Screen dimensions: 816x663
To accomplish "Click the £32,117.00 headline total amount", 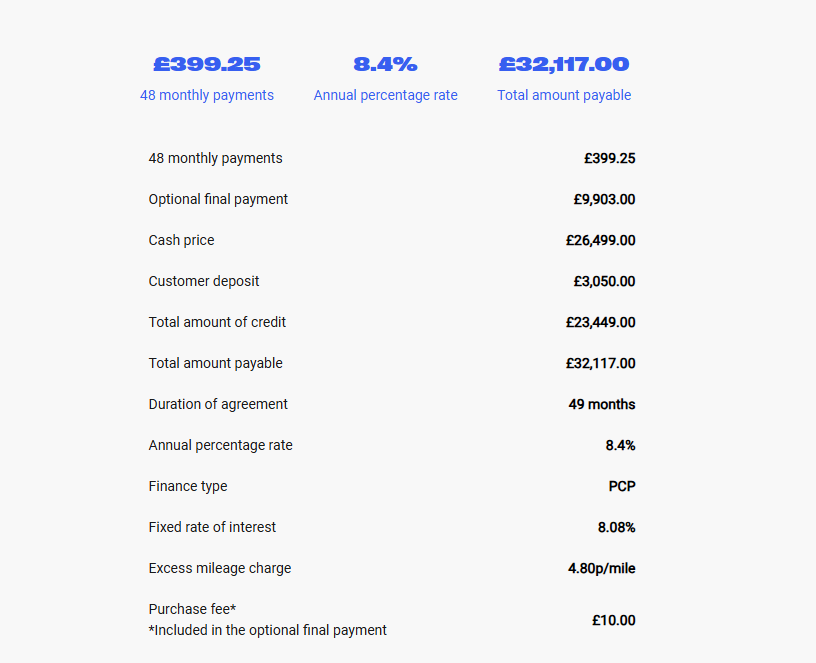I will click(564, 64).
